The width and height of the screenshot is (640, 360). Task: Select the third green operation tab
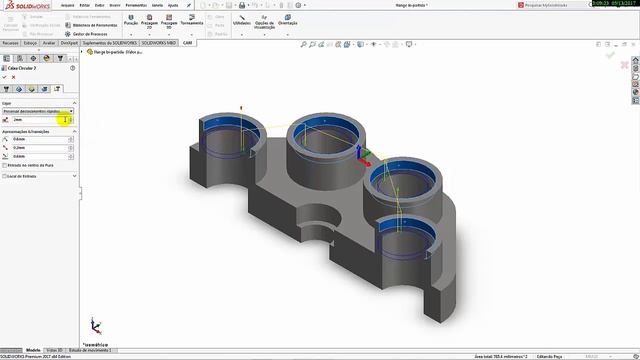click(31, 89)
